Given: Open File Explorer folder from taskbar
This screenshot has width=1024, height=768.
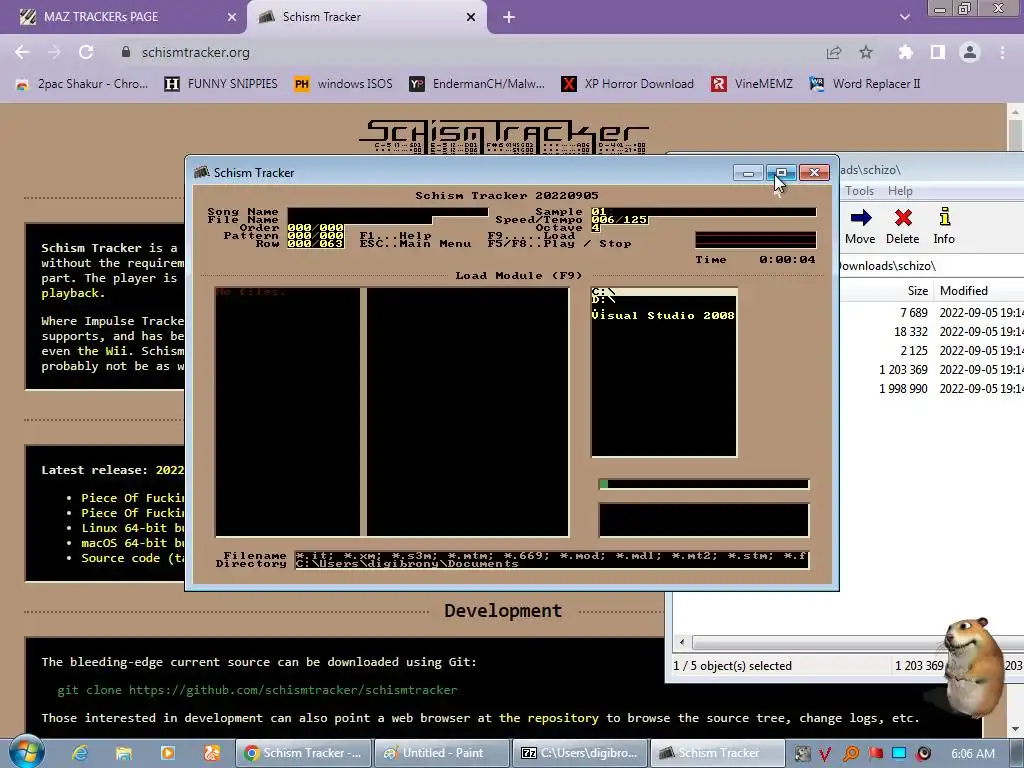Looking at the screenshot, I should (123, 753).
